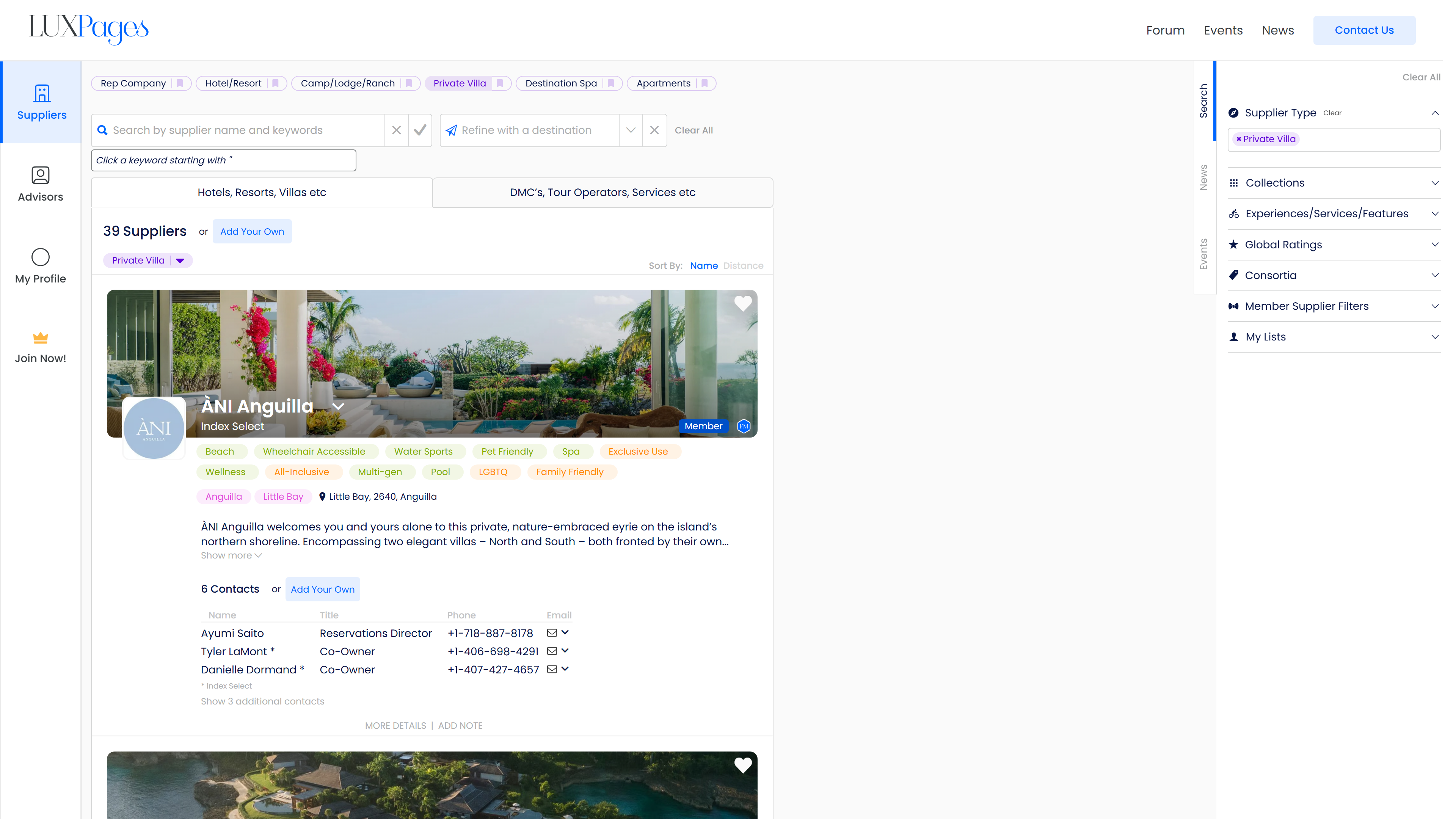Image resolution: width=1456 pixels, height=819 pixels.
Task: Show more of the ÀNI Anguilla description
Action: click(231, 555)
